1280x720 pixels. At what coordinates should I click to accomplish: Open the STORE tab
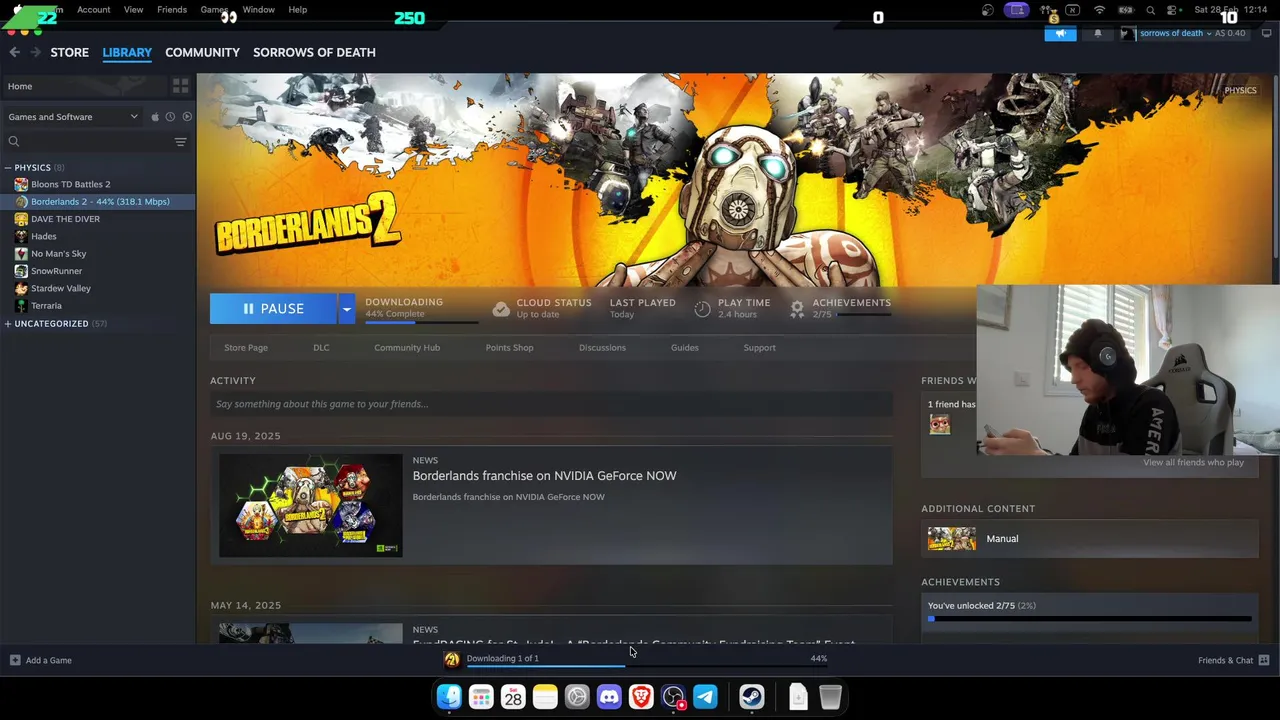click(x=69, y=52)
